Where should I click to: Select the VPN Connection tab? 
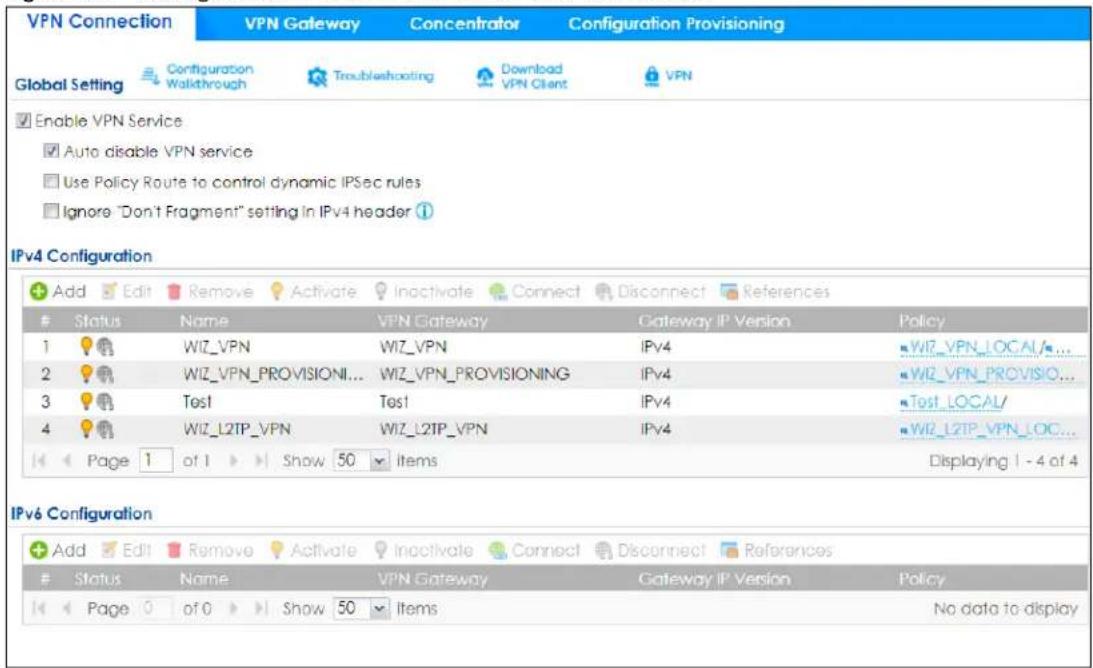(100, 22)
